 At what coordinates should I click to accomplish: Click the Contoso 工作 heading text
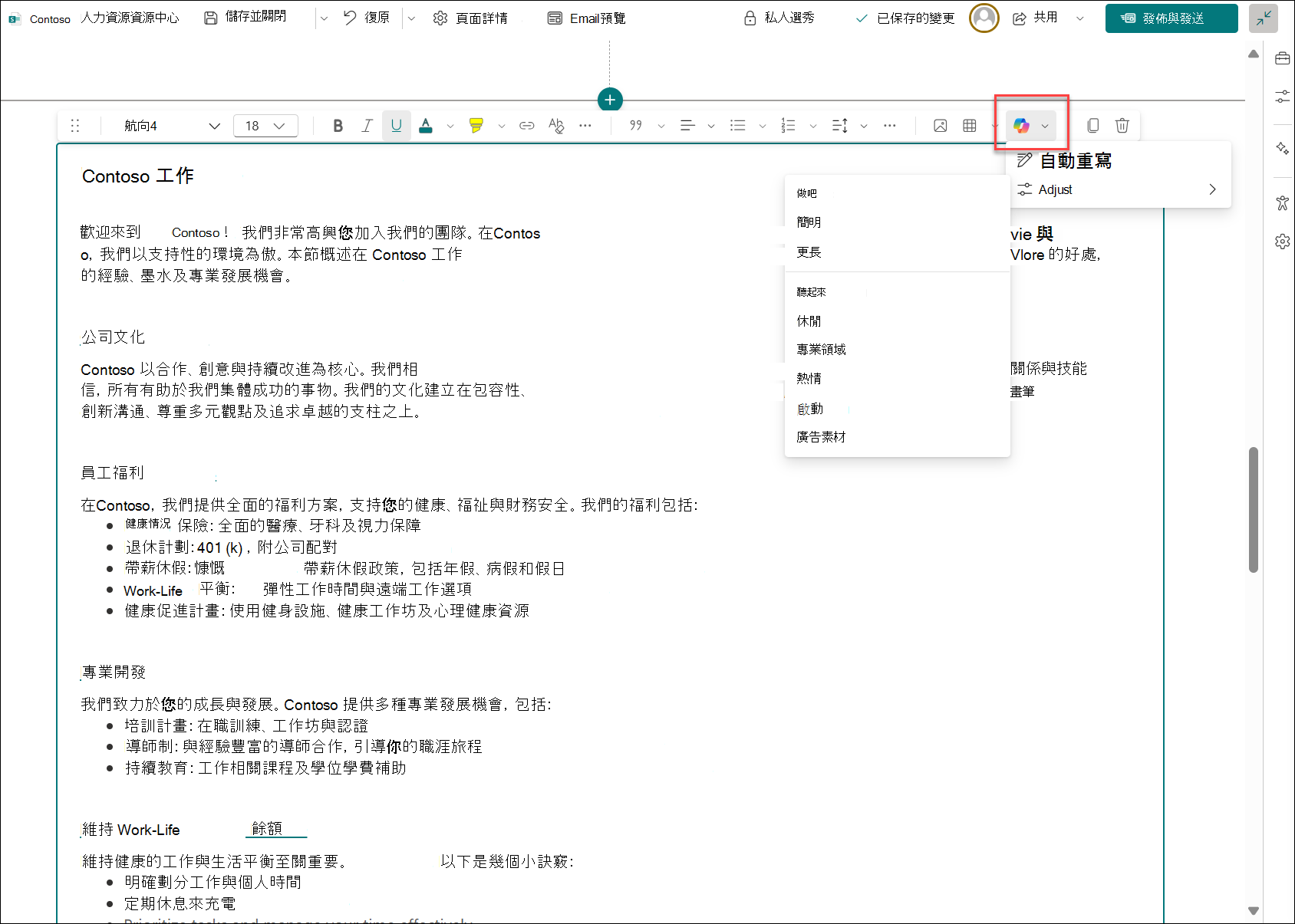(138, 176)
